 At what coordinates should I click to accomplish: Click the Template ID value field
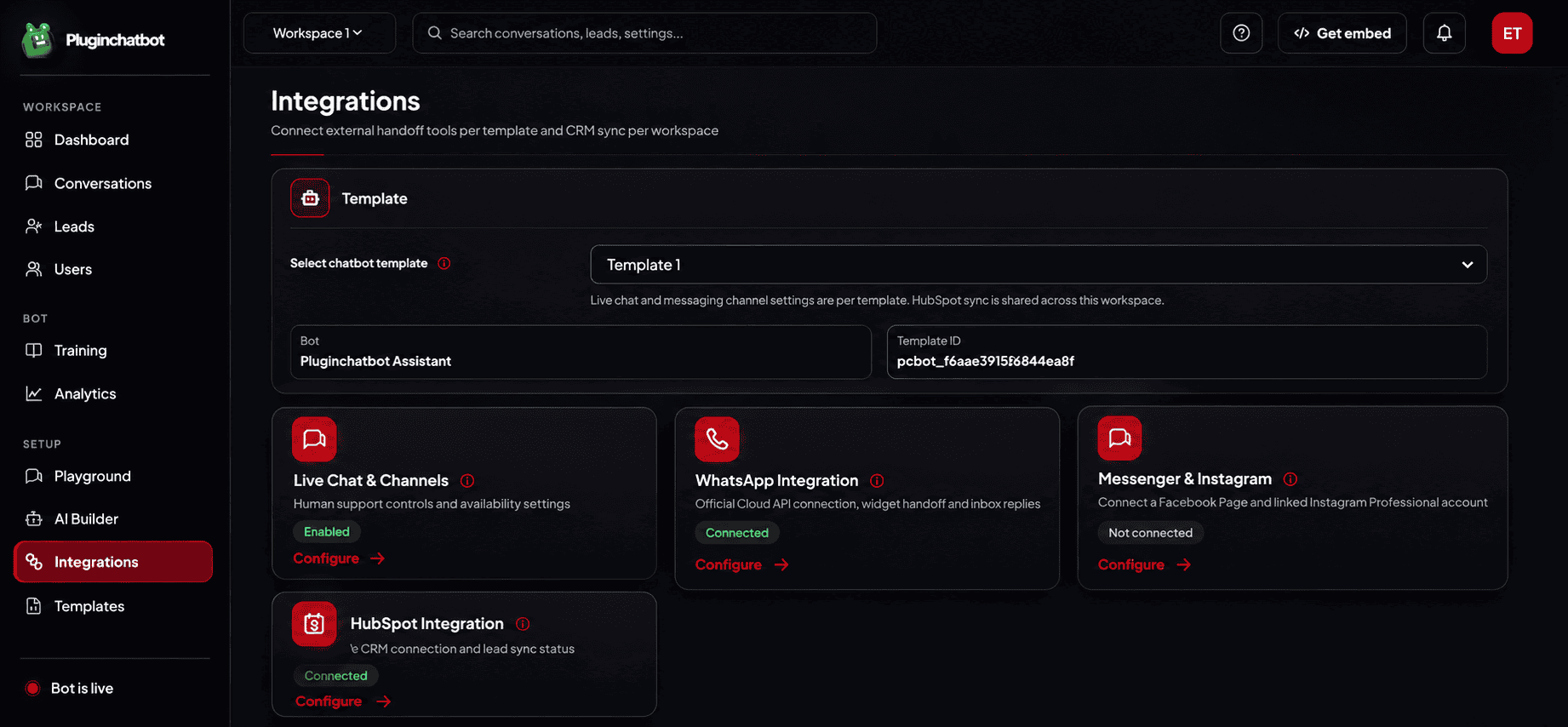1187,352
